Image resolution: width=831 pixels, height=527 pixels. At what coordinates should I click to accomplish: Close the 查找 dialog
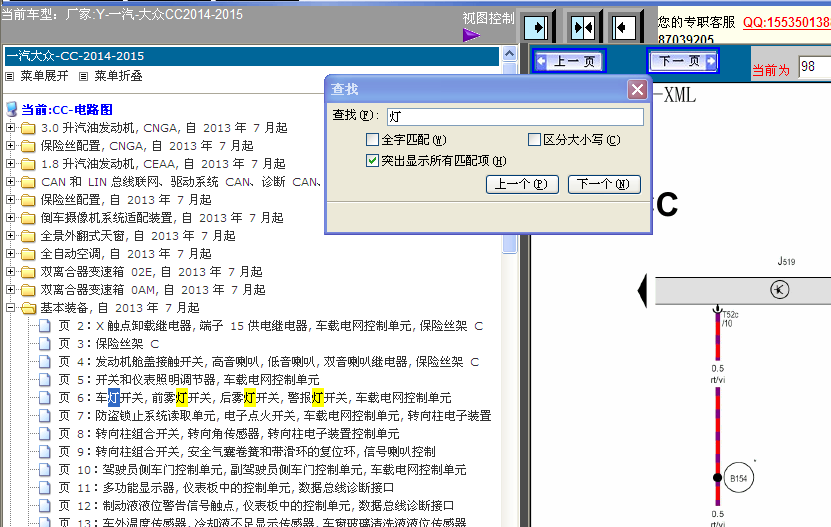tap(637, 89)
